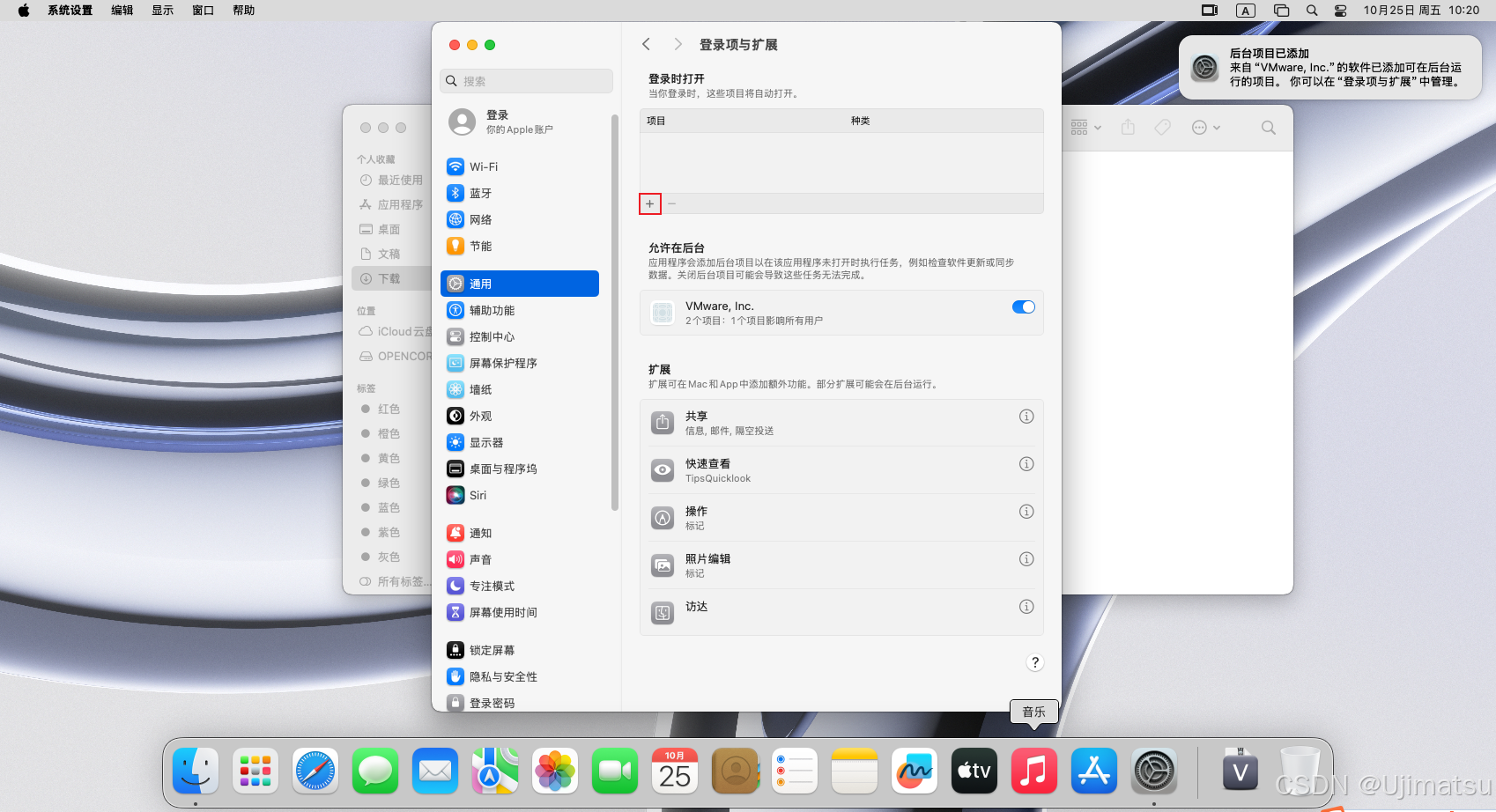The width and height of the screenshot is (1496, 812).
Task: Go forward with the right chevron
Action: [678, 44]
